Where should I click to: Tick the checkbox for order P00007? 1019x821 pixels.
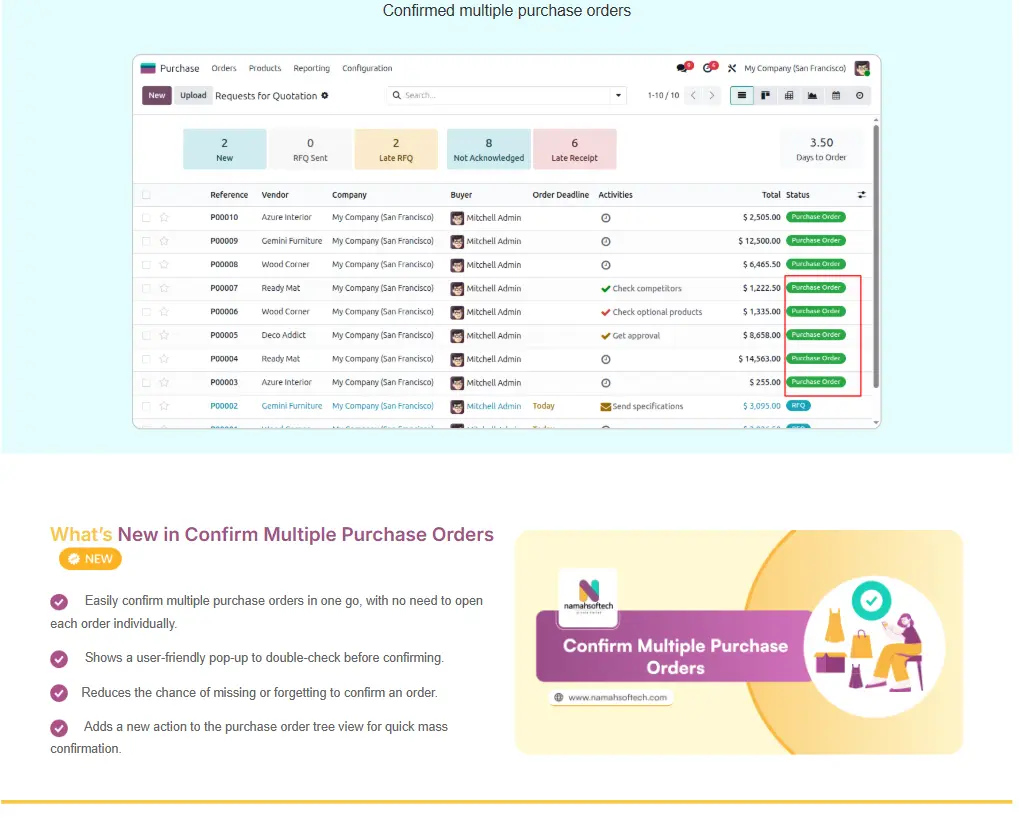(x=147, y=288)
